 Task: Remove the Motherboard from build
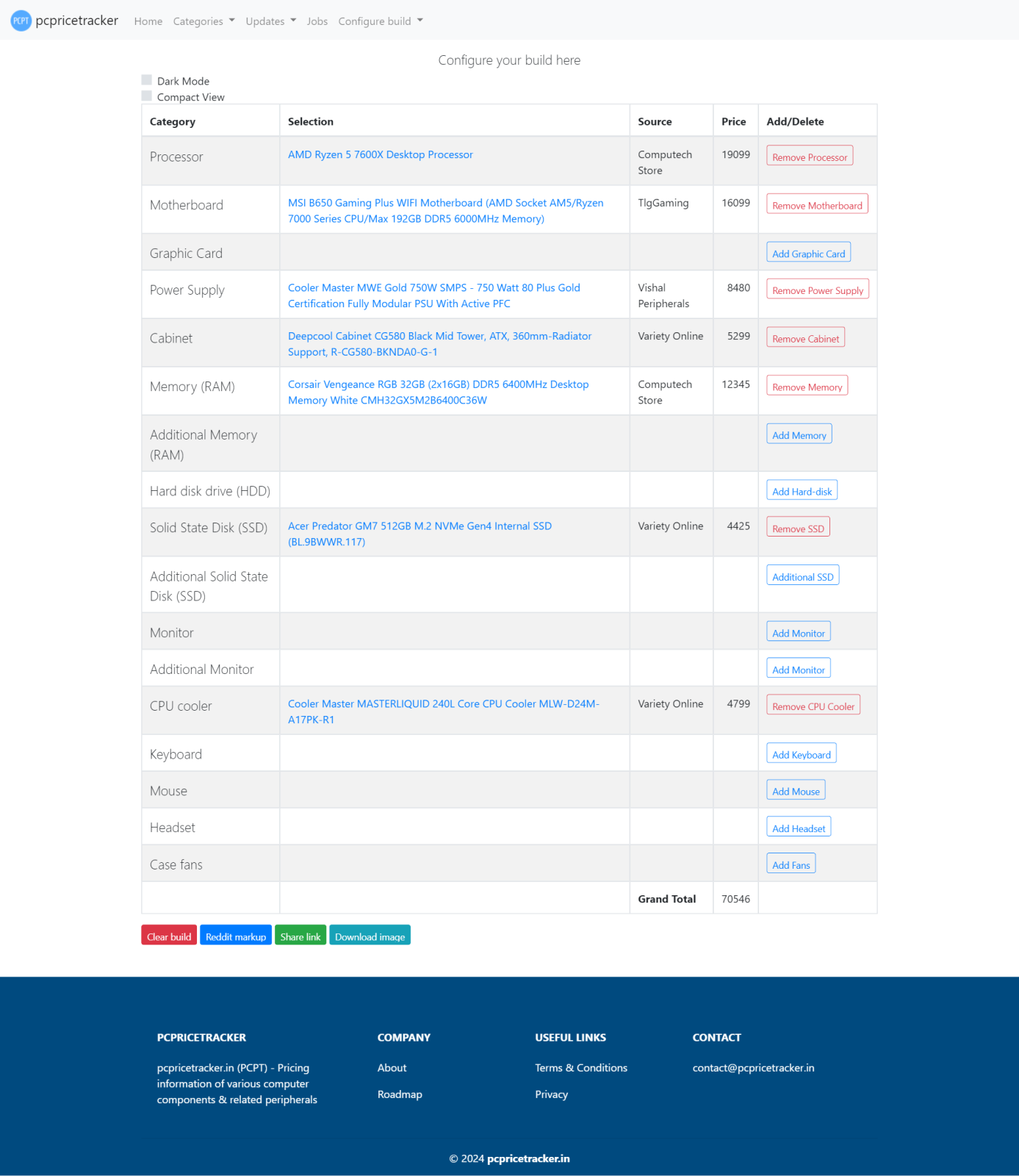[817, 205]
